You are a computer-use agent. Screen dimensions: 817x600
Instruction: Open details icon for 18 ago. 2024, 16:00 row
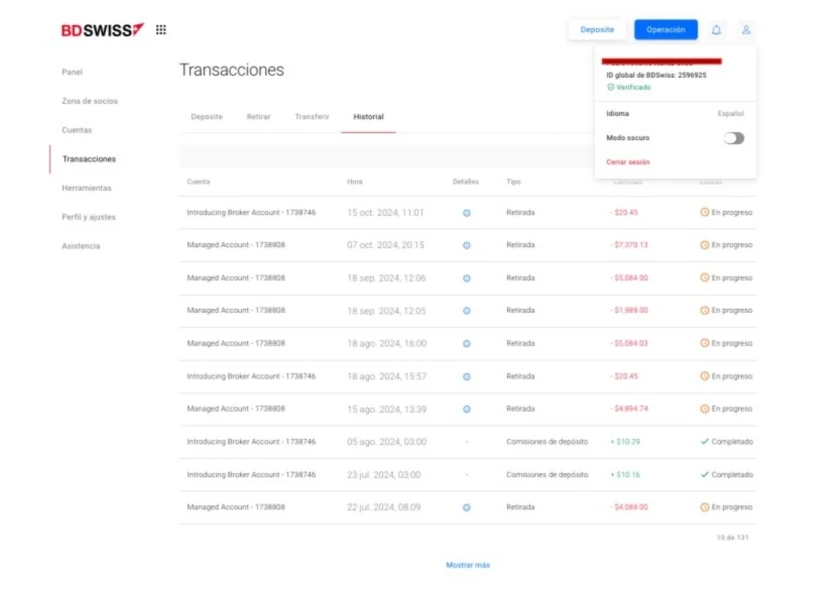466,344
